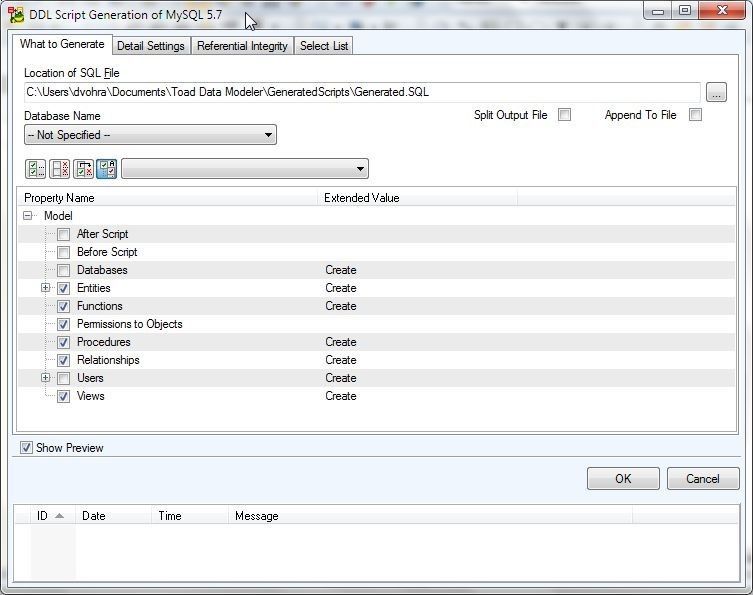
Task: Uncheck the Views checkbox
Action: coord(63,396)
